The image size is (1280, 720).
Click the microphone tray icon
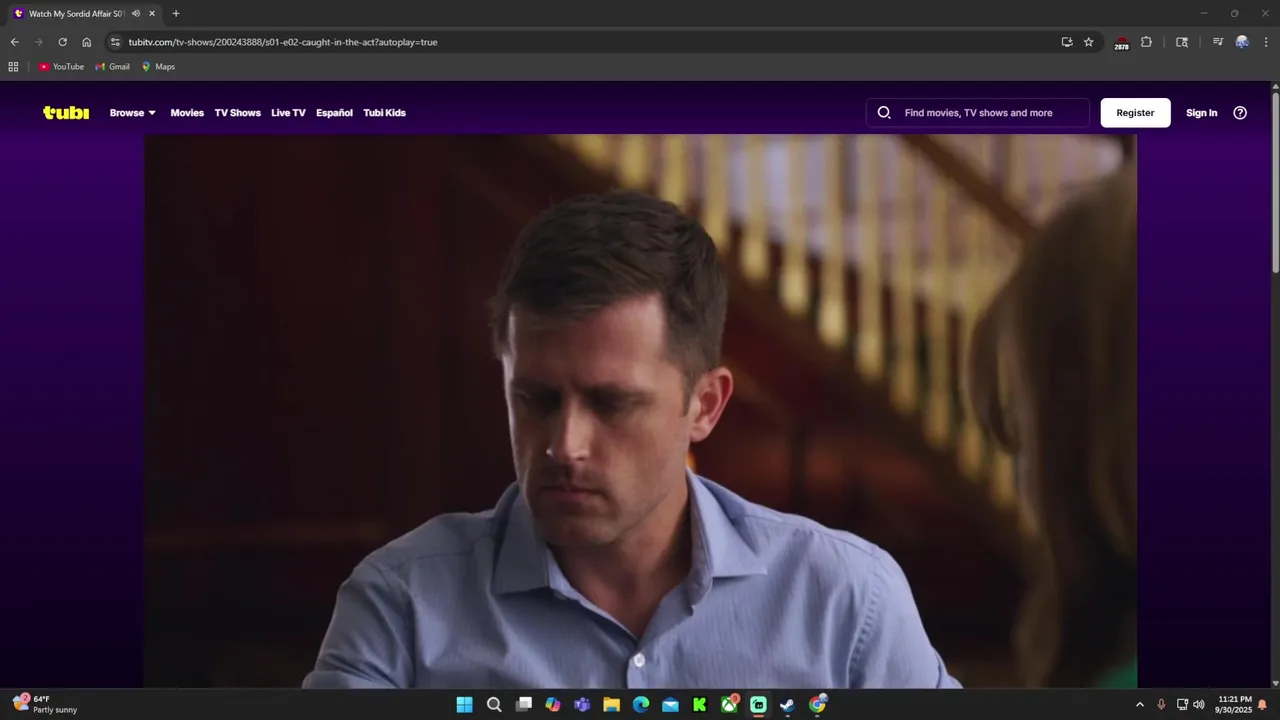[x=1161, y=705]
